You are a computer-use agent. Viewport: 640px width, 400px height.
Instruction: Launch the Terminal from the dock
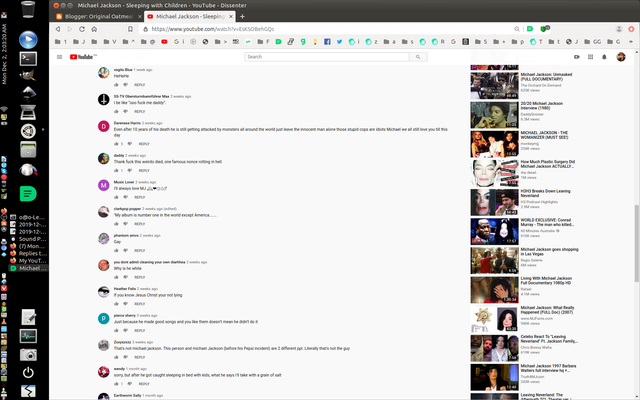pos(28,58)
